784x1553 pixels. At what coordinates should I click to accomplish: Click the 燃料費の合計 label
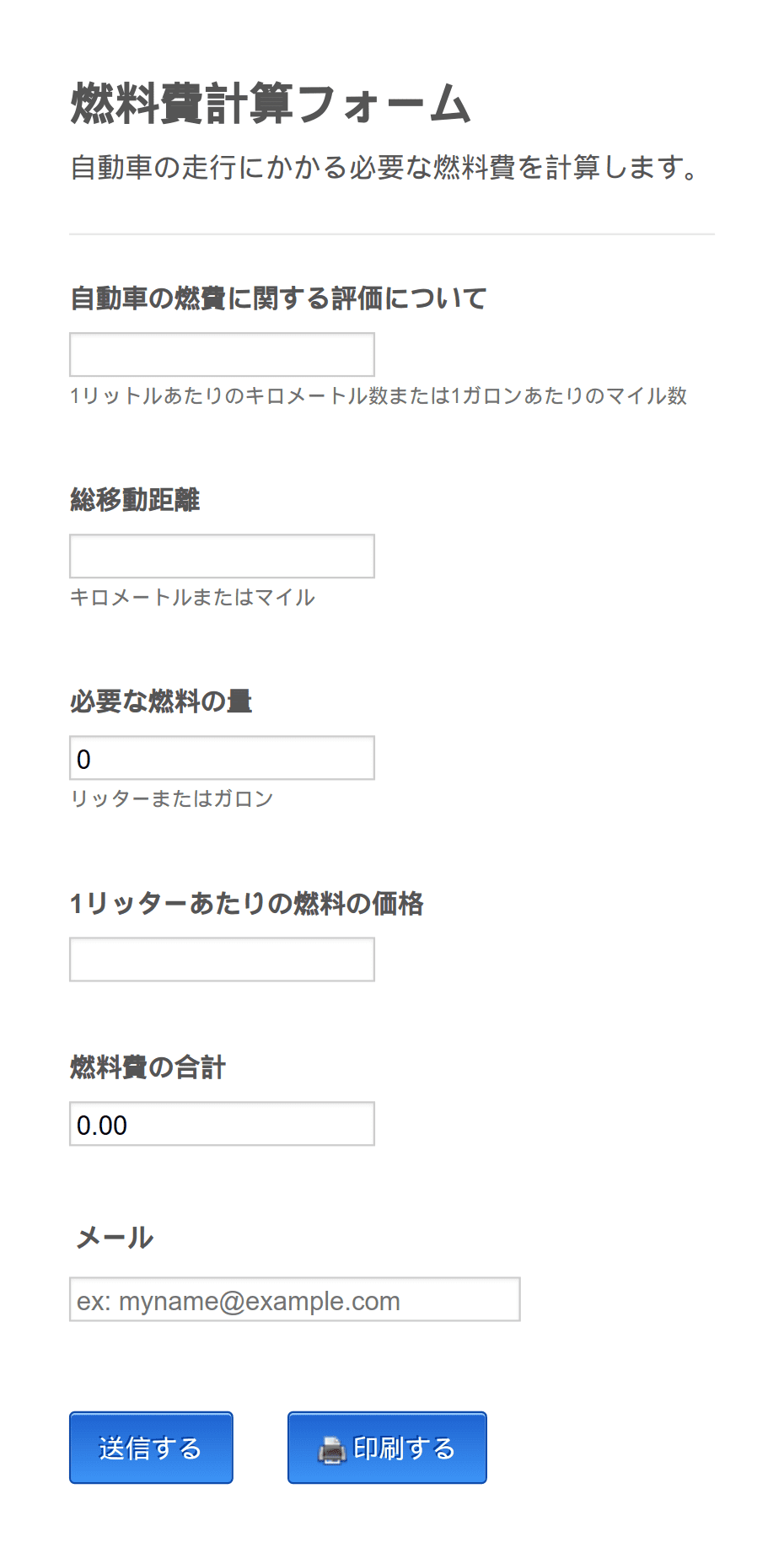[x=148, y=1067]
